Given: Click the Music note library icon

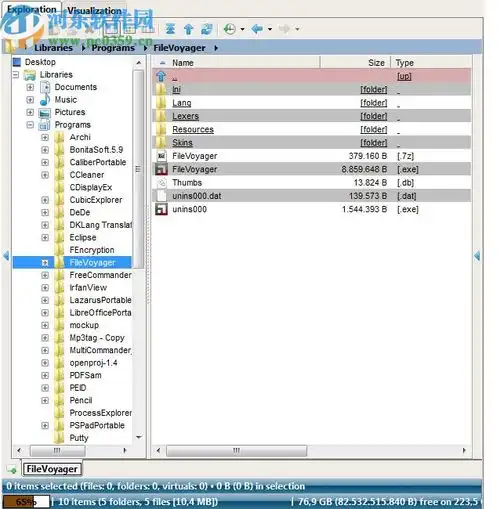Looking at the screenshot, I should 45,100.
